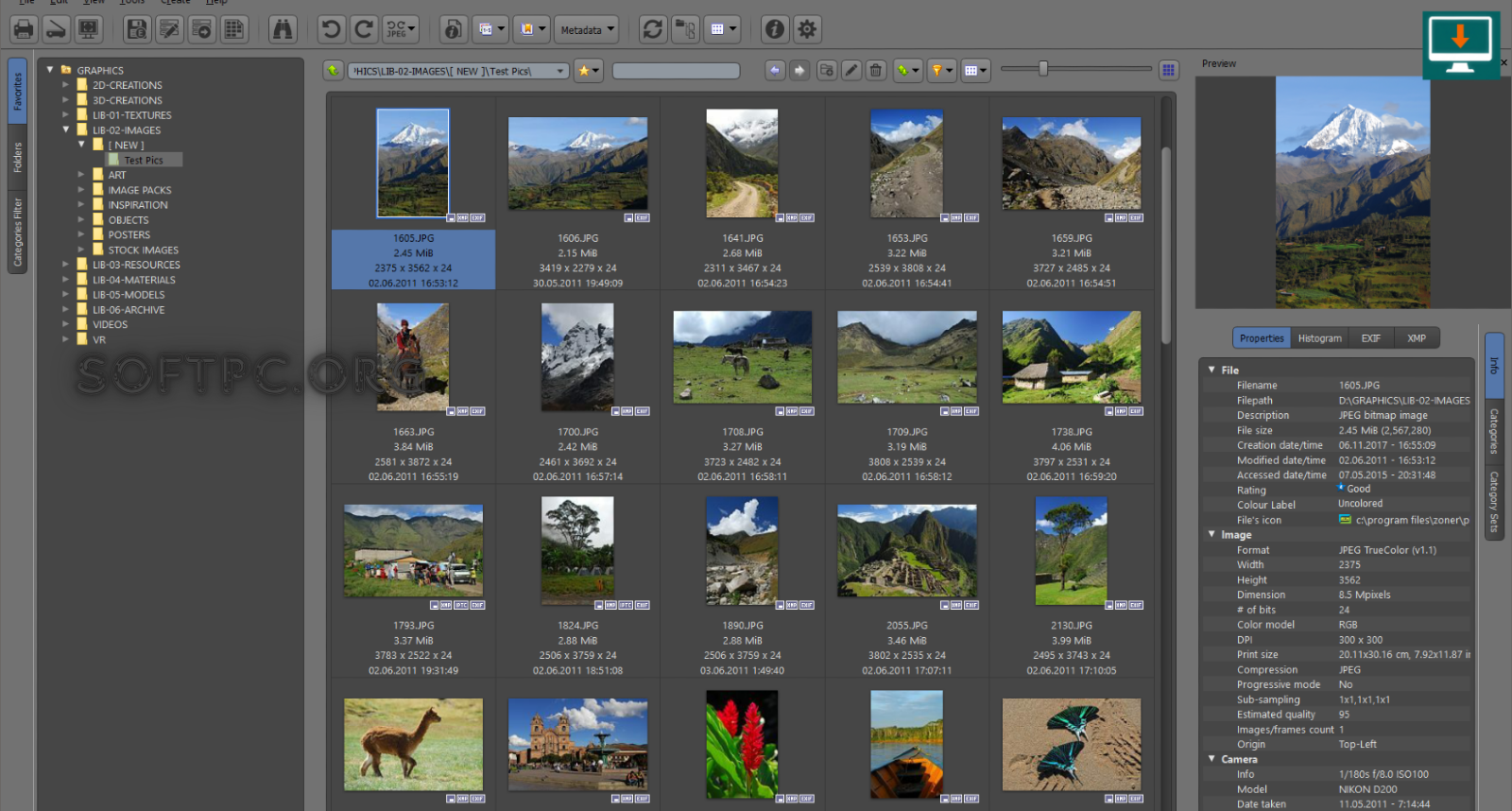Click the folder tree sync icon
This screenshot has height=811, width=1512.
pos(685,29)
